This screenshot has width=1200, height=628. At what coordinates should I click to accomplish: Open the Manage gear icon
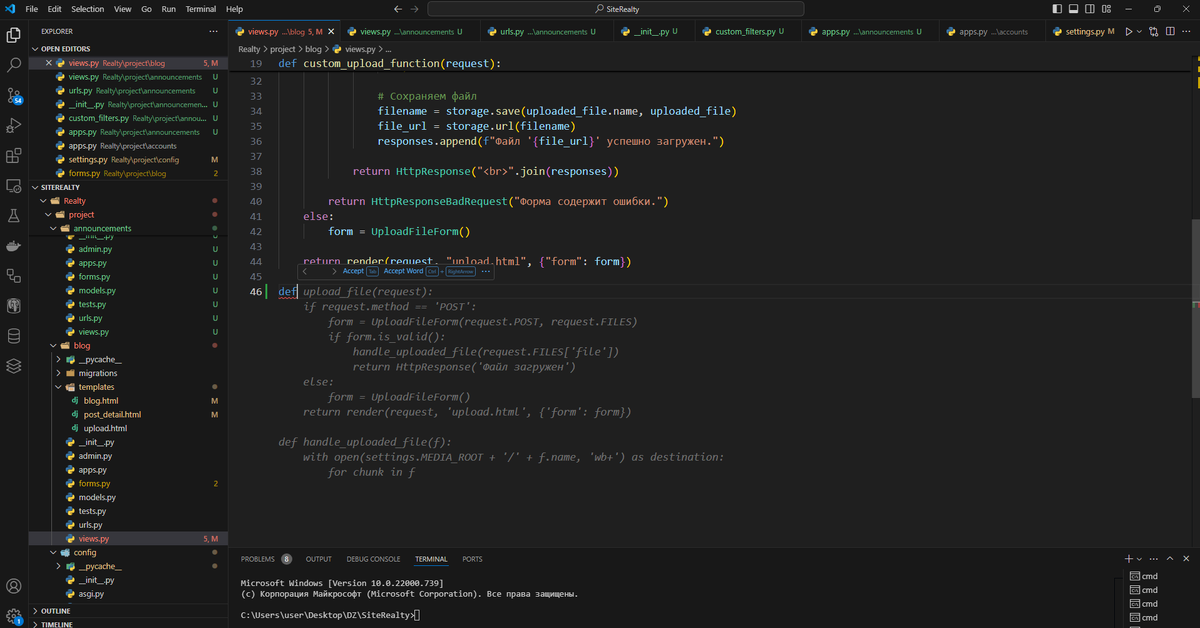14,616
